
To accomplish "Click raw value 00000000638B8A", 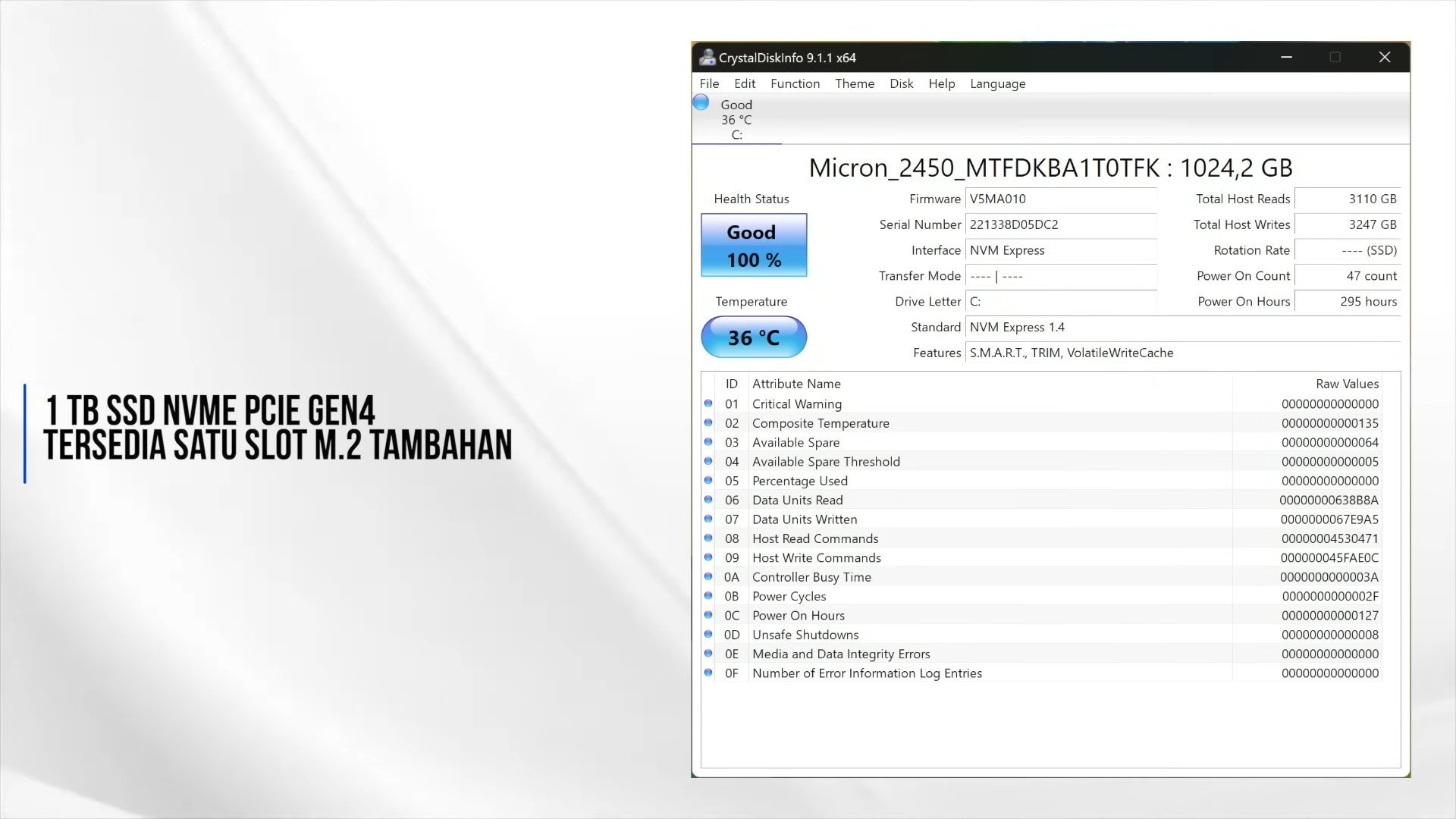I will coord(1329,500).
